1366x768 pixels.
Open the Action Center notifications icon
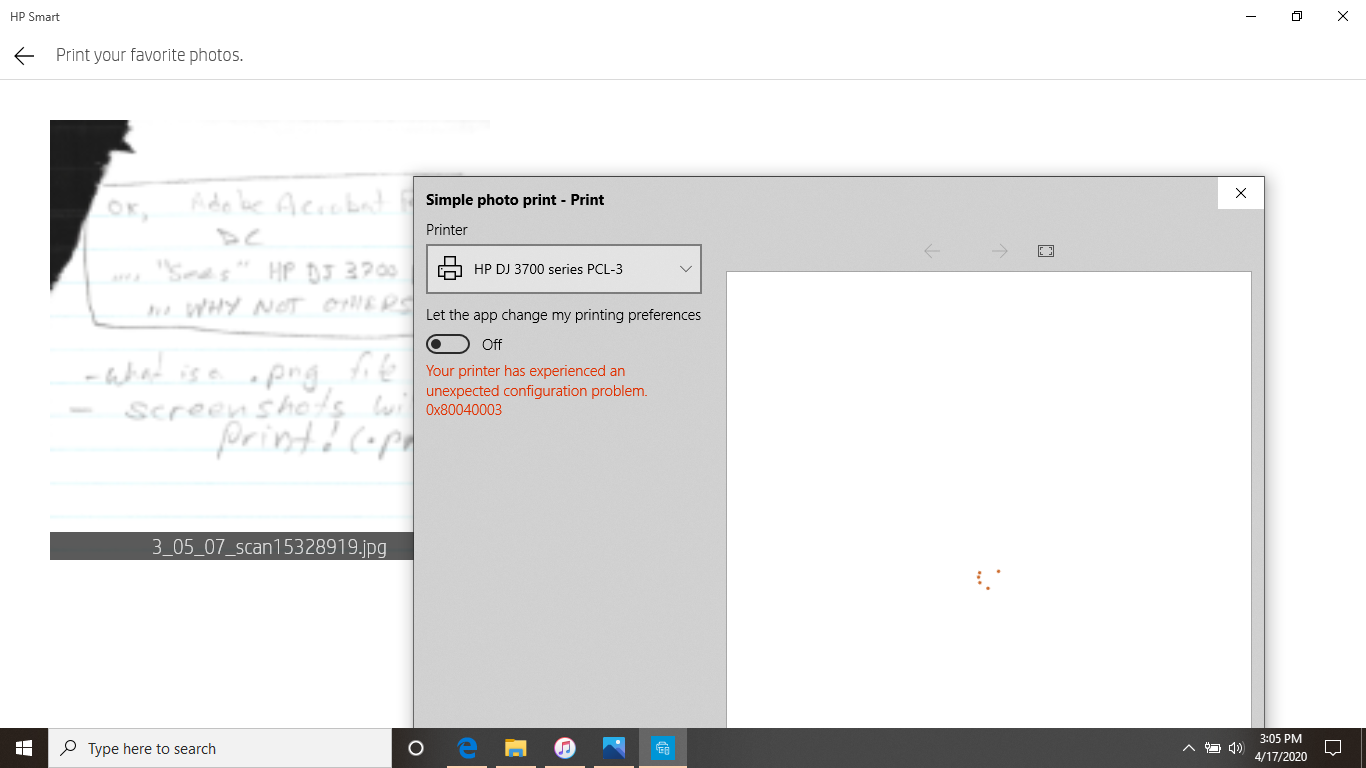1332,748
